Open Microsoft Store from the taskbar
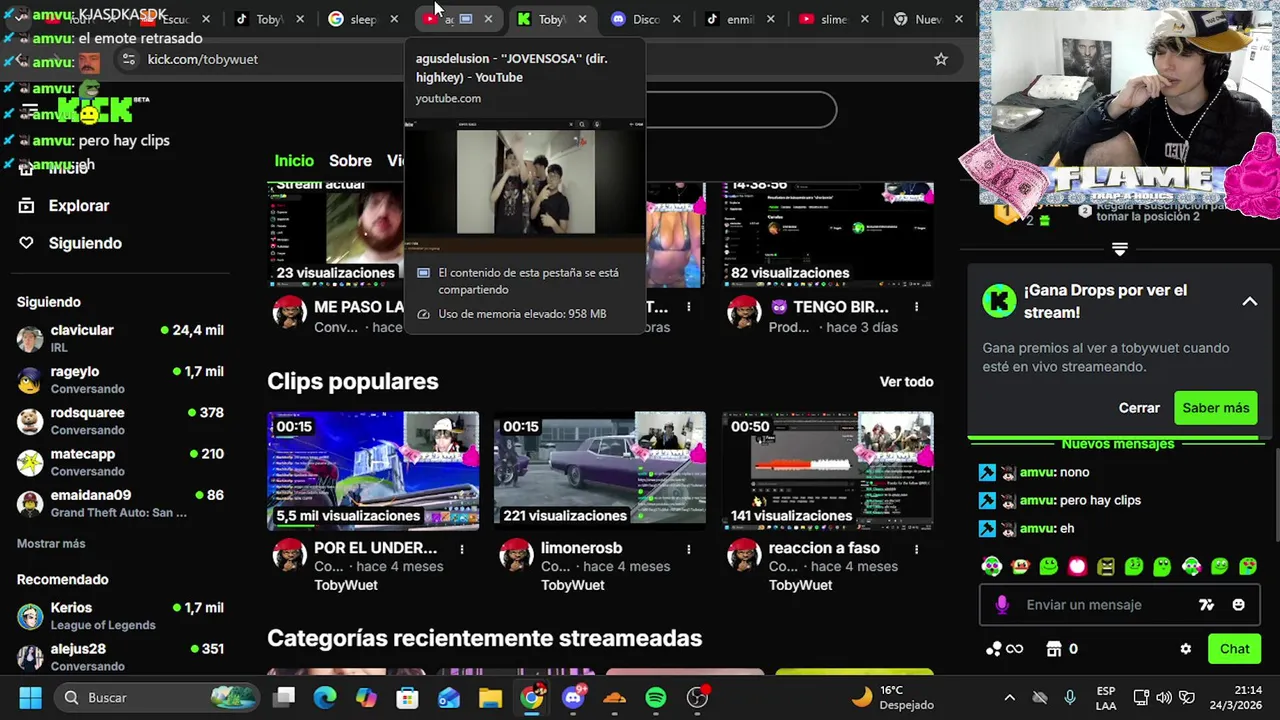 click(x=407, y=697)
